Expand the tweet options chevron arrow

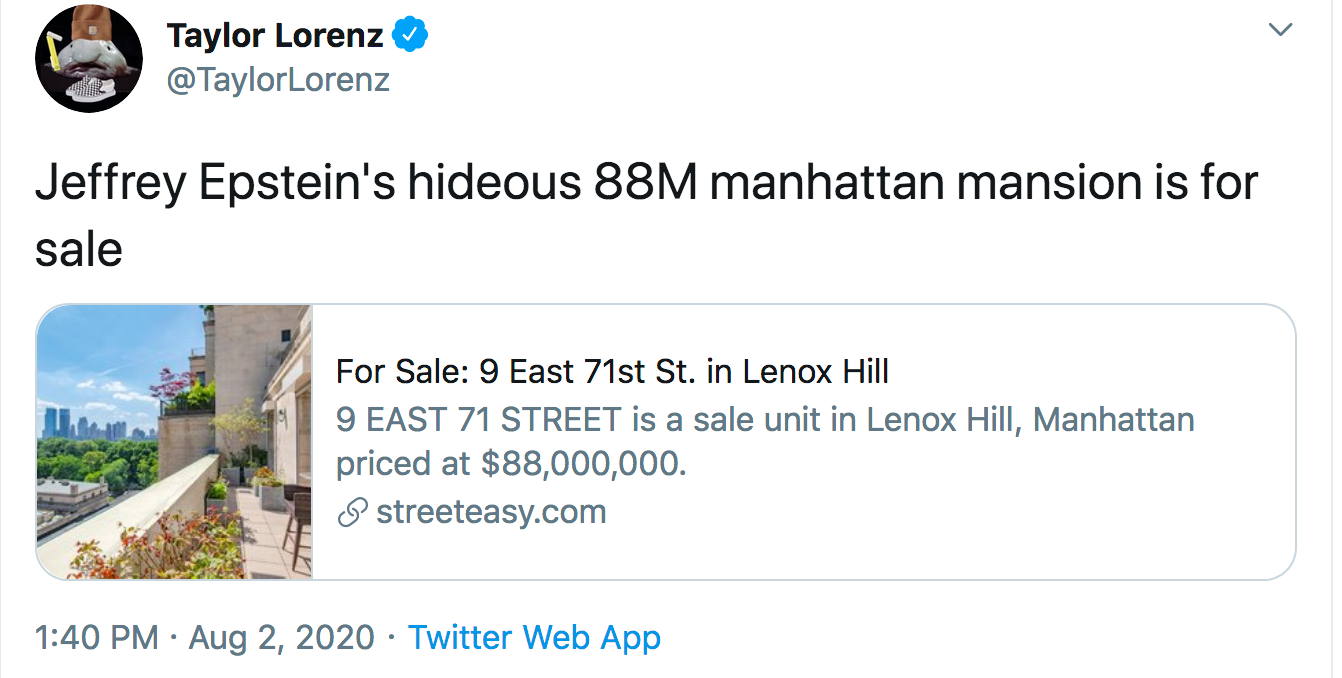coord(1280,31)
